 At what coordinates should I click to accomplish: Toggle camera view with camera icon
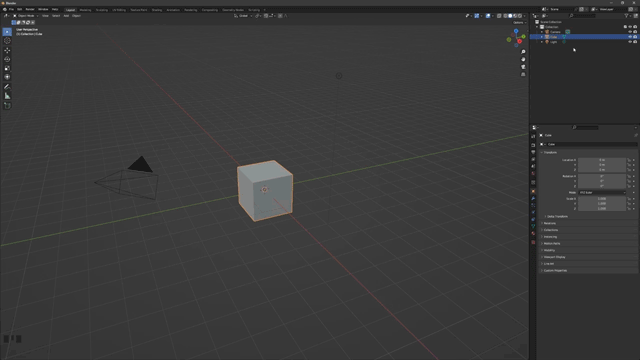pyautogui.click(x=523, y=67)
